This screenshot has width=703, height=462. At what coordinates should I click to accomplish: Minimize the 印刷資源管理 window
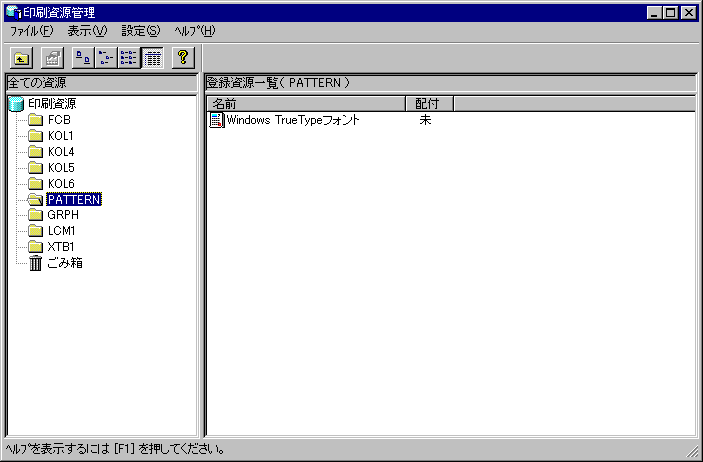pos(654,13)
